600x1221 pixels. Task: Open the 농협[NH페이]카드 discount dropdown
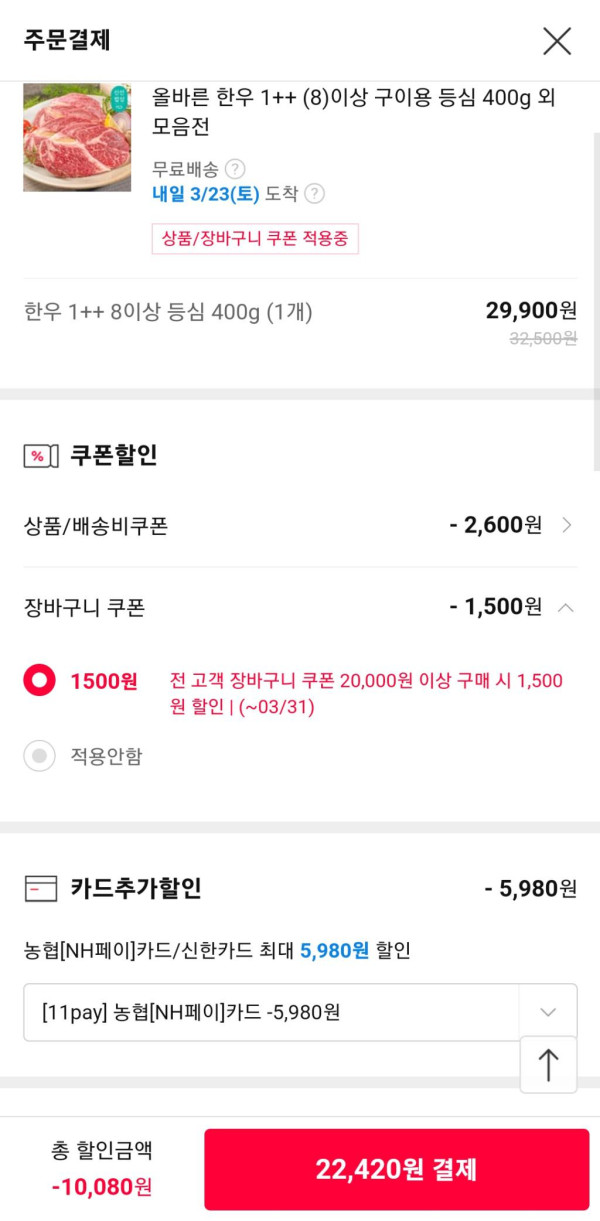click(547, 1012)
